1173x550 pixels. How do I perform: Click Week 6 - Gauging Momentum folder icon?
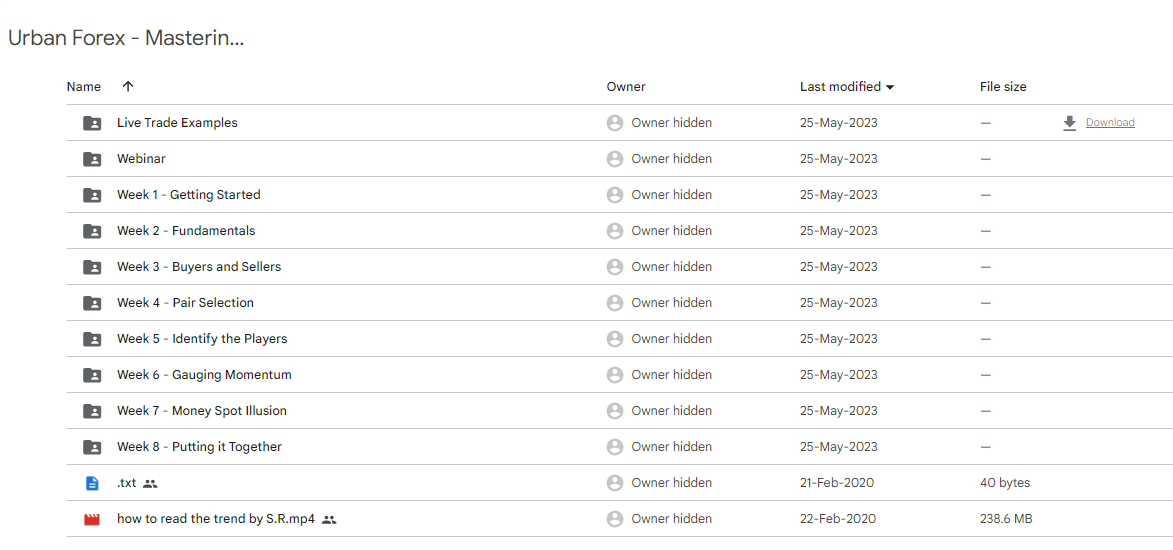coord(92,375)
